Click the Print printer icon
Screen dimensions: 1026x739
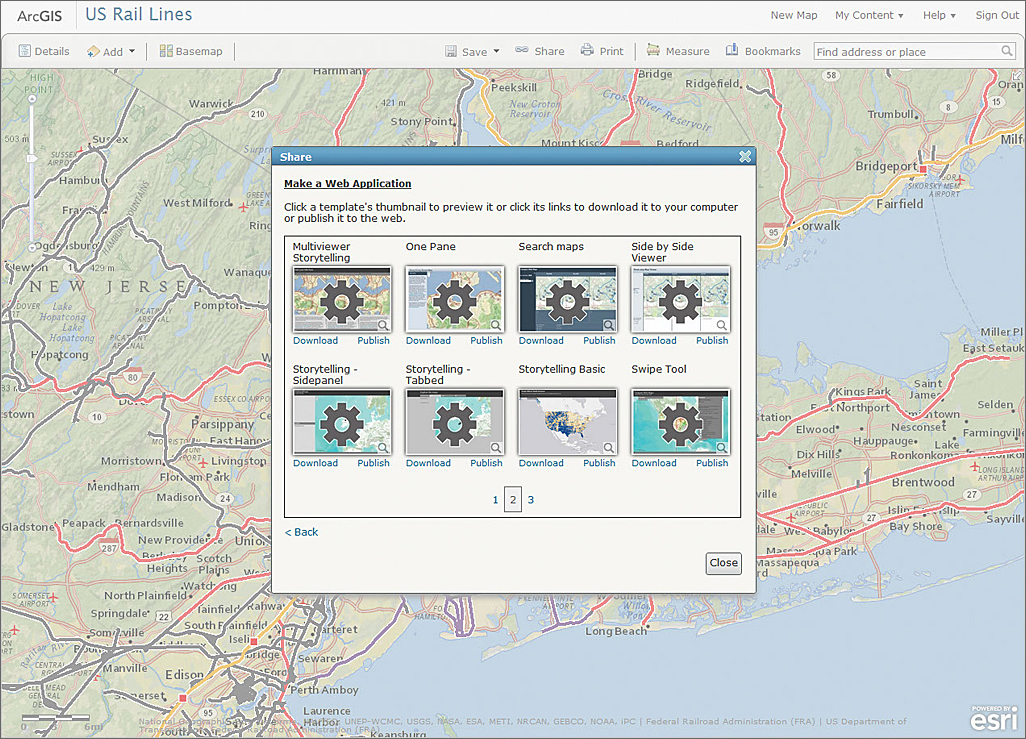click(587, 50)
